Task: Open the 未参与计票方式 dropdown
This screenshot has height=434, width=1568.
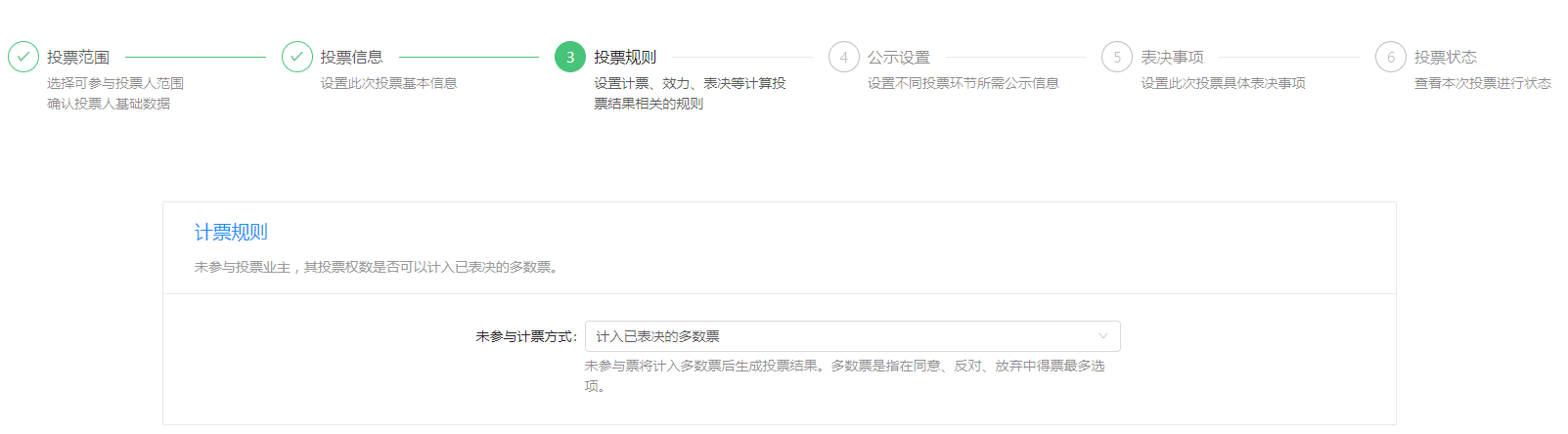Action: pyautogui.click(x=853, y=336)
